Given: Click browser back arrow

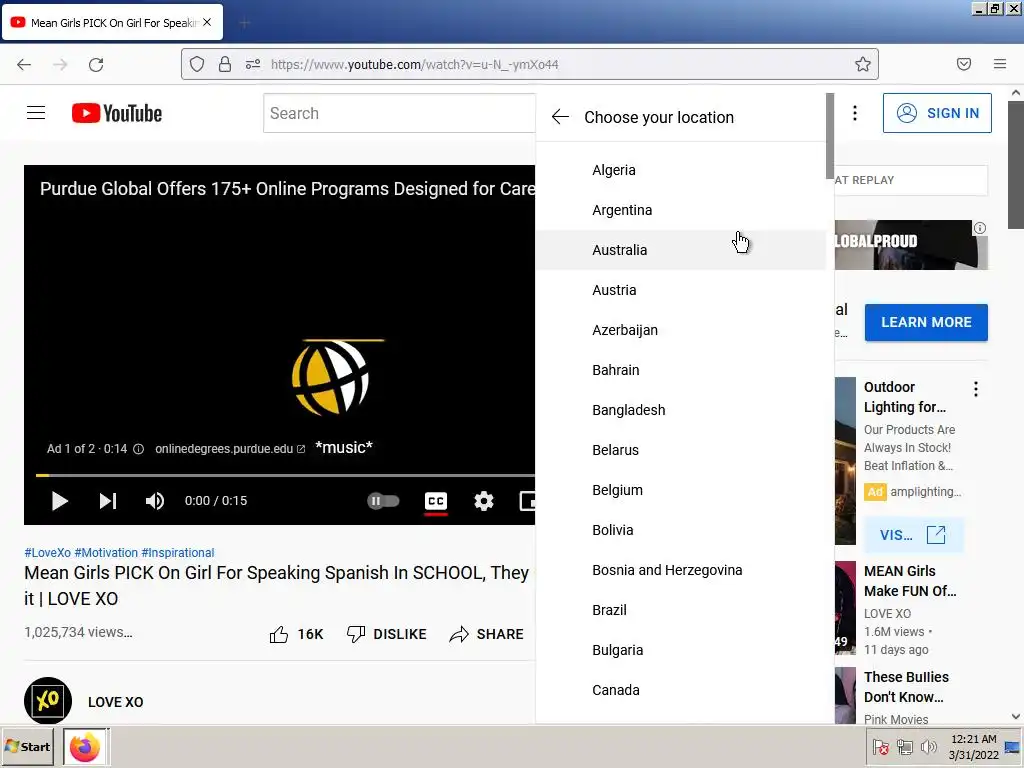Looking at the screenshot, I should click(x=24, y=64).
